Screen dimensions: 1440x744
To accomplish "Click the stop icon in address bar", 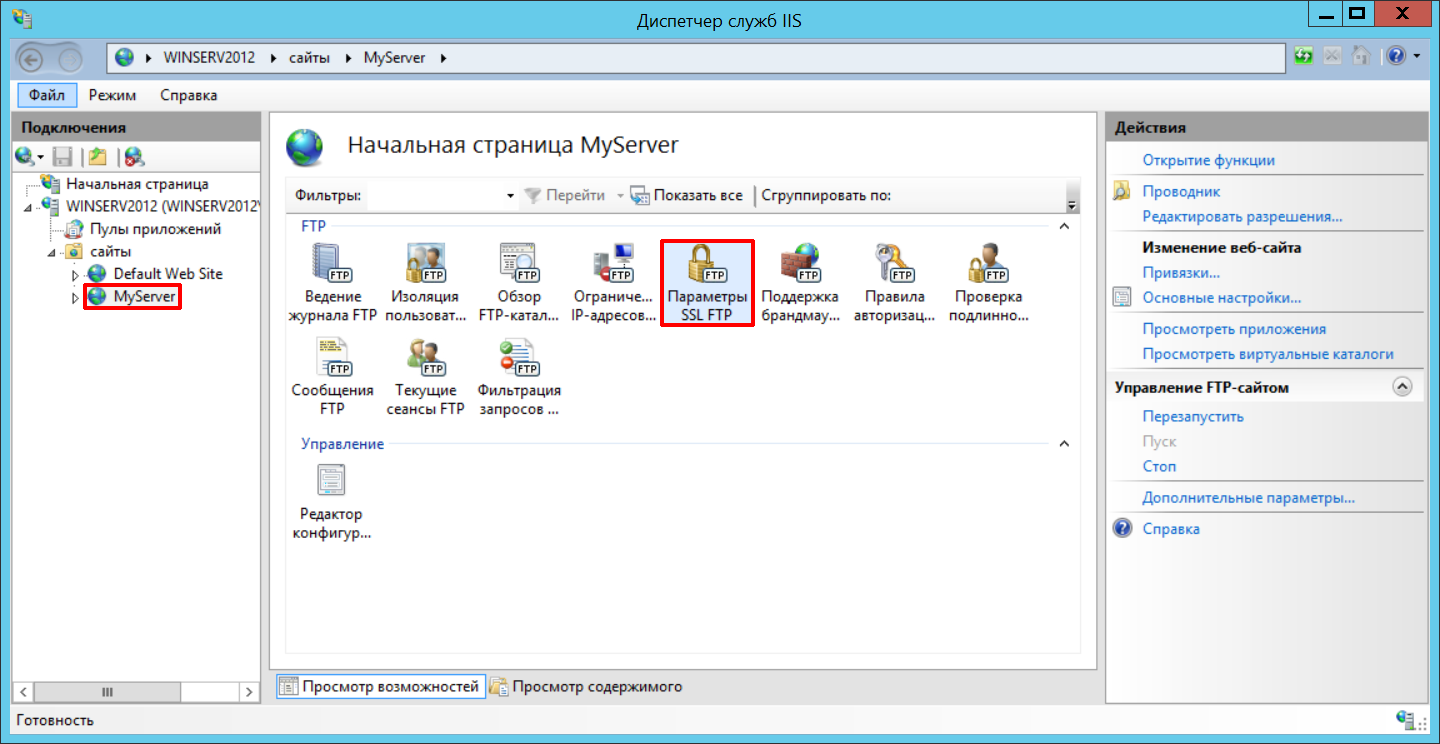I will (x=1332, y=56).
